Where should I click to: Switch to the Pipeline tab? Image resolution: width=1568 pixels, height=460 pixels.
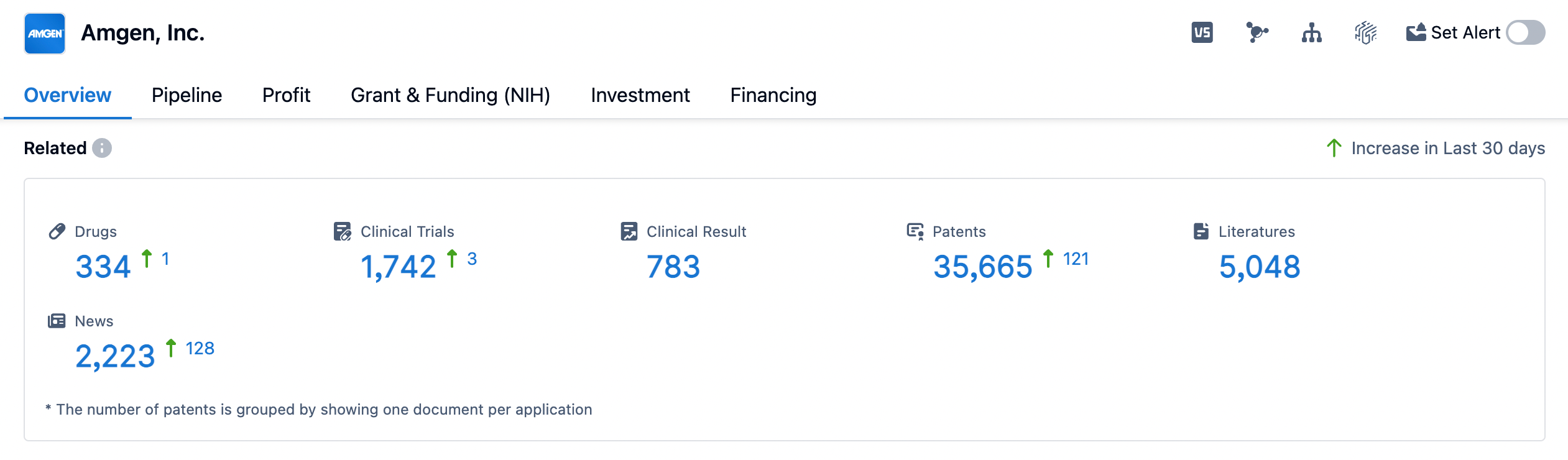[x=187, y=95]
